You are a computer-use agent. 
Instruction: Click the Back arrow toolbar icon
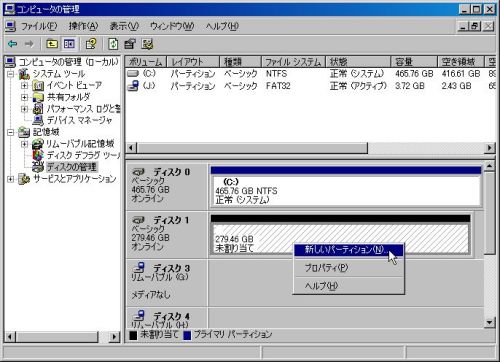(13, 44)
